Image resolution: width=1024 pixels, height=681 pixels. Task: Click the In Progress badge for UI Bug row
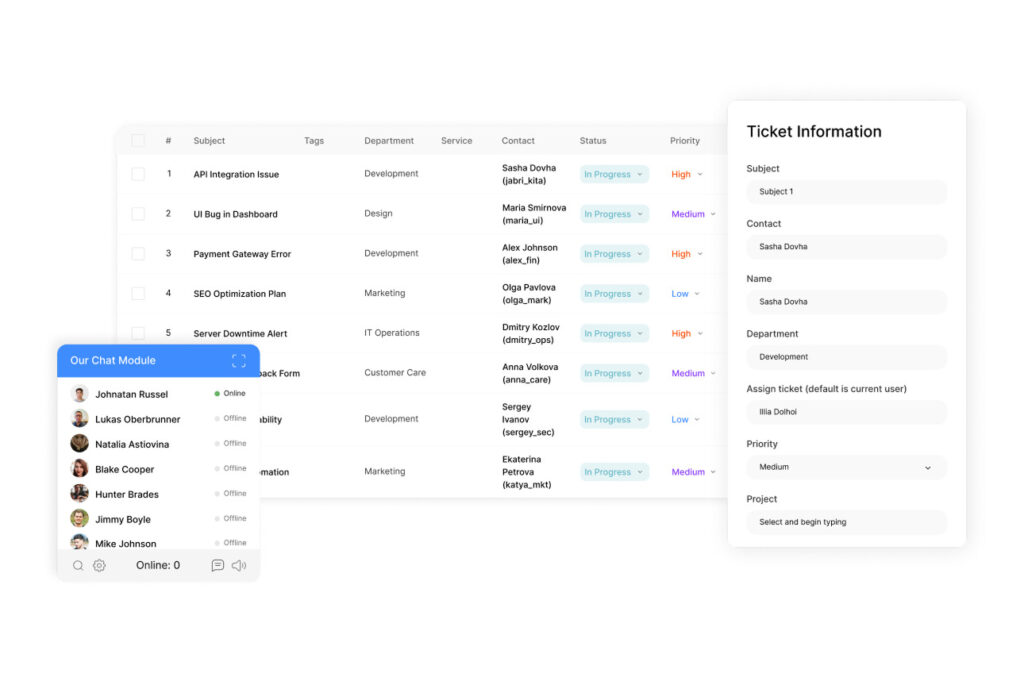614,214
